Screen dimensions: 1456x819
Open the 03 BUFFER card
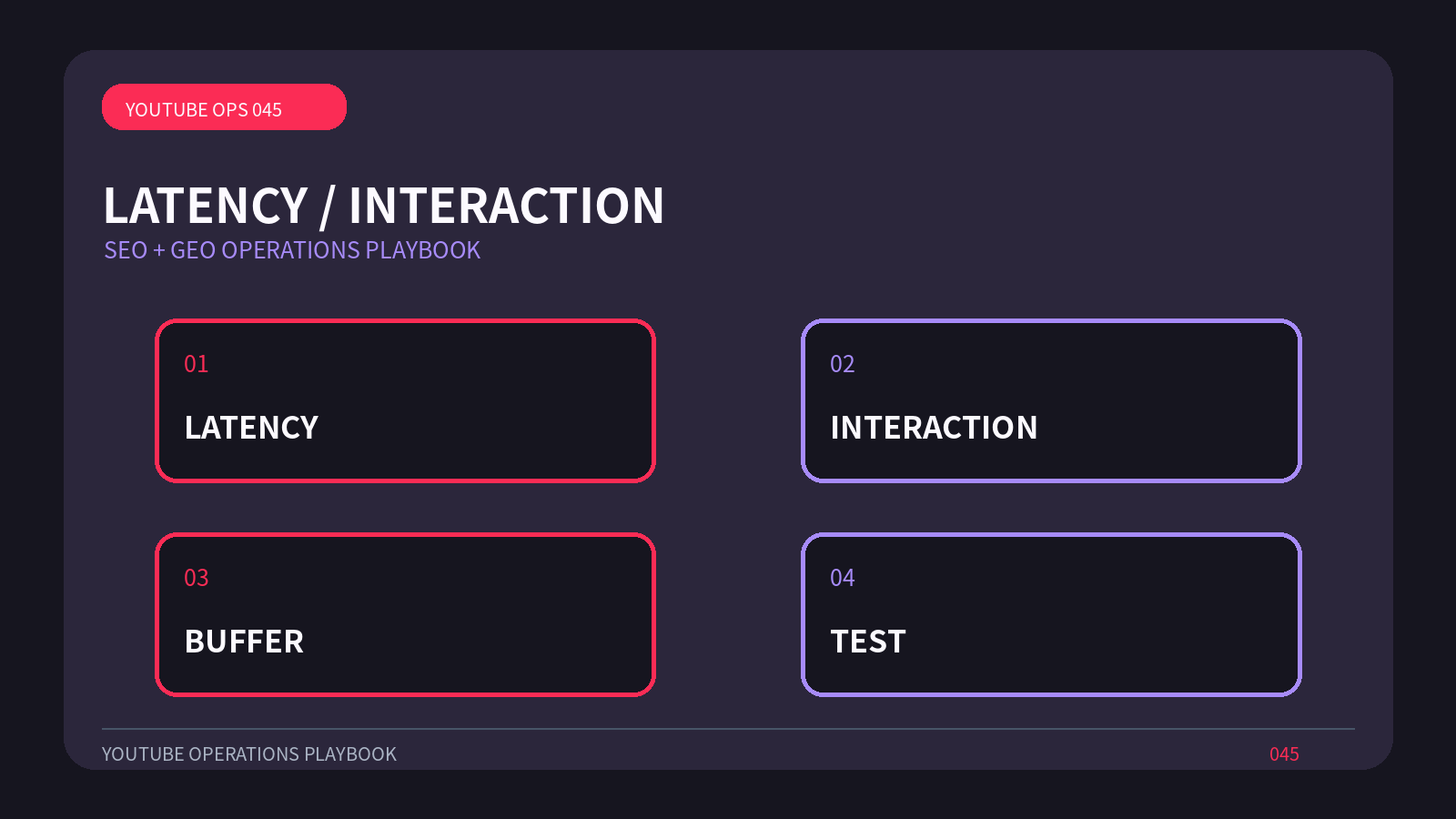(x=405, y=614)
